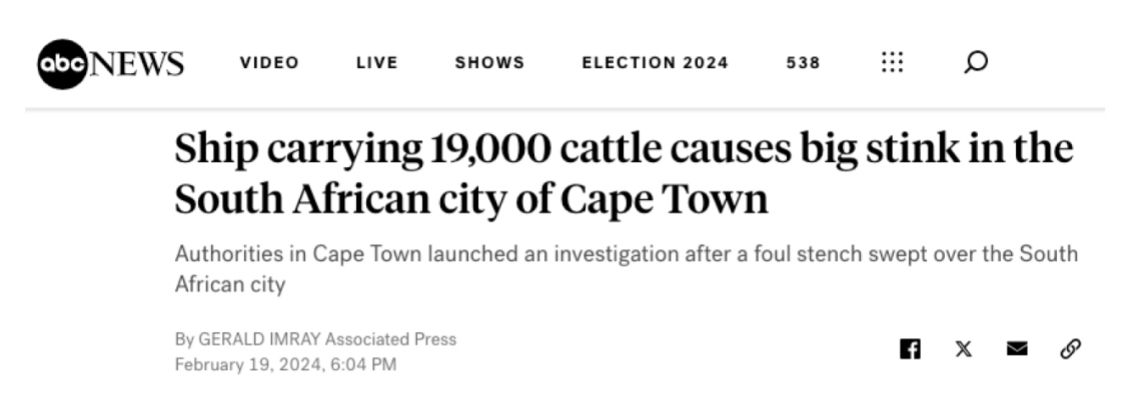Click the Associated Press byline text
Screen dimensions: 1138x420
(390, 339)
